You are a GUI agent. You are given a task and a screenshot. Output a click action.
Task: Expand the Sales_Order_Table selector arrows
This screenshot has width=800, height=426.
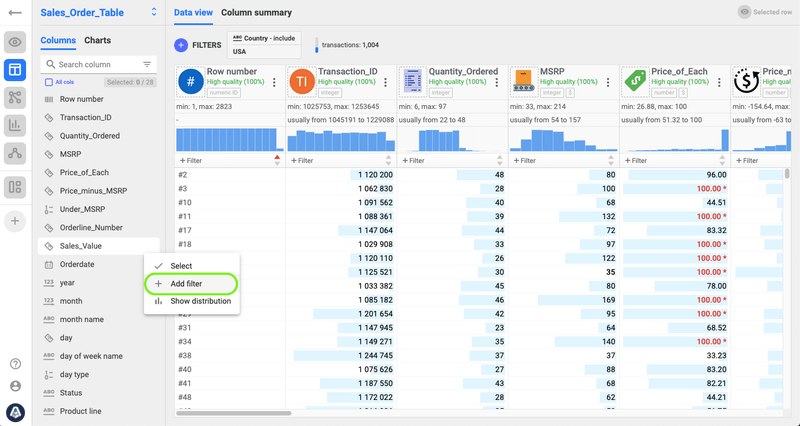pyautogui.click(x=154, y=12)
